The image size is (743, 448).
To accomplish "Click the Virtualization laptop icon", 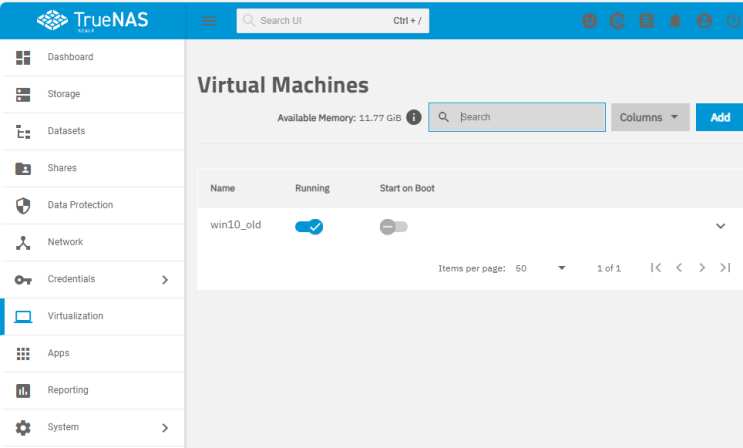I will click(23, 316).
